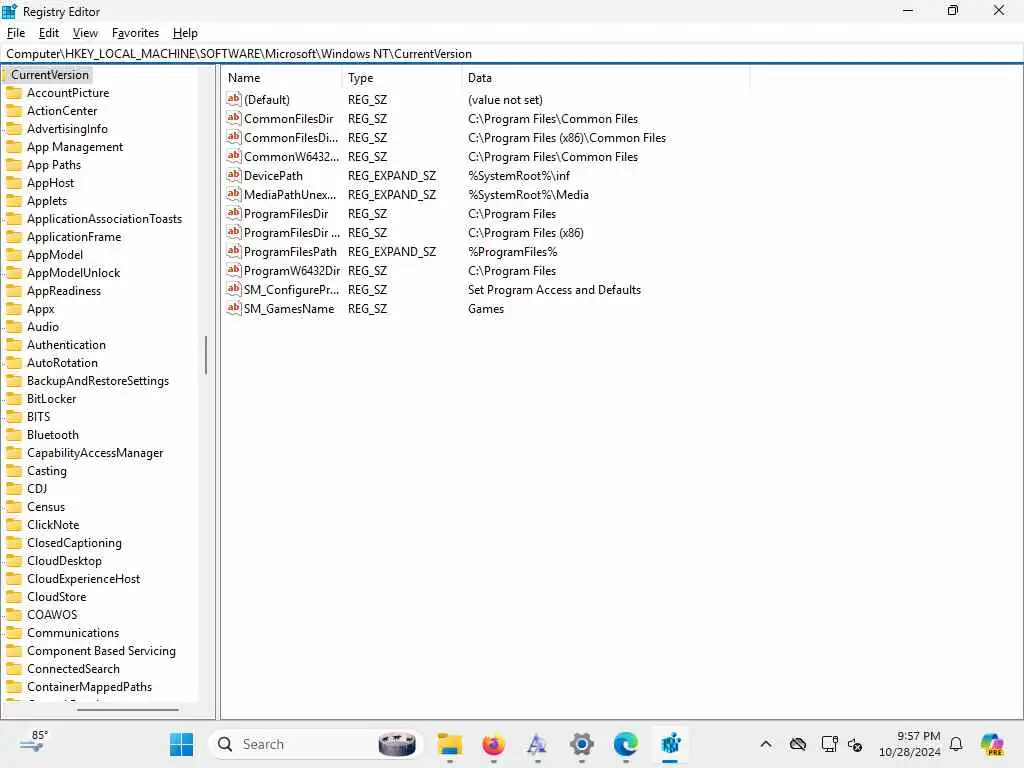The width and height of the screenshot is (1024, 768).
Task: Click the App Management folder icon
Action: point(14,147)
